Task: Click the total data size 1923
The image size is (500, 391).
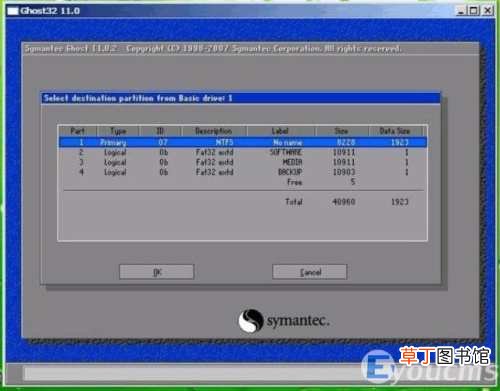Action: (400, 202)
